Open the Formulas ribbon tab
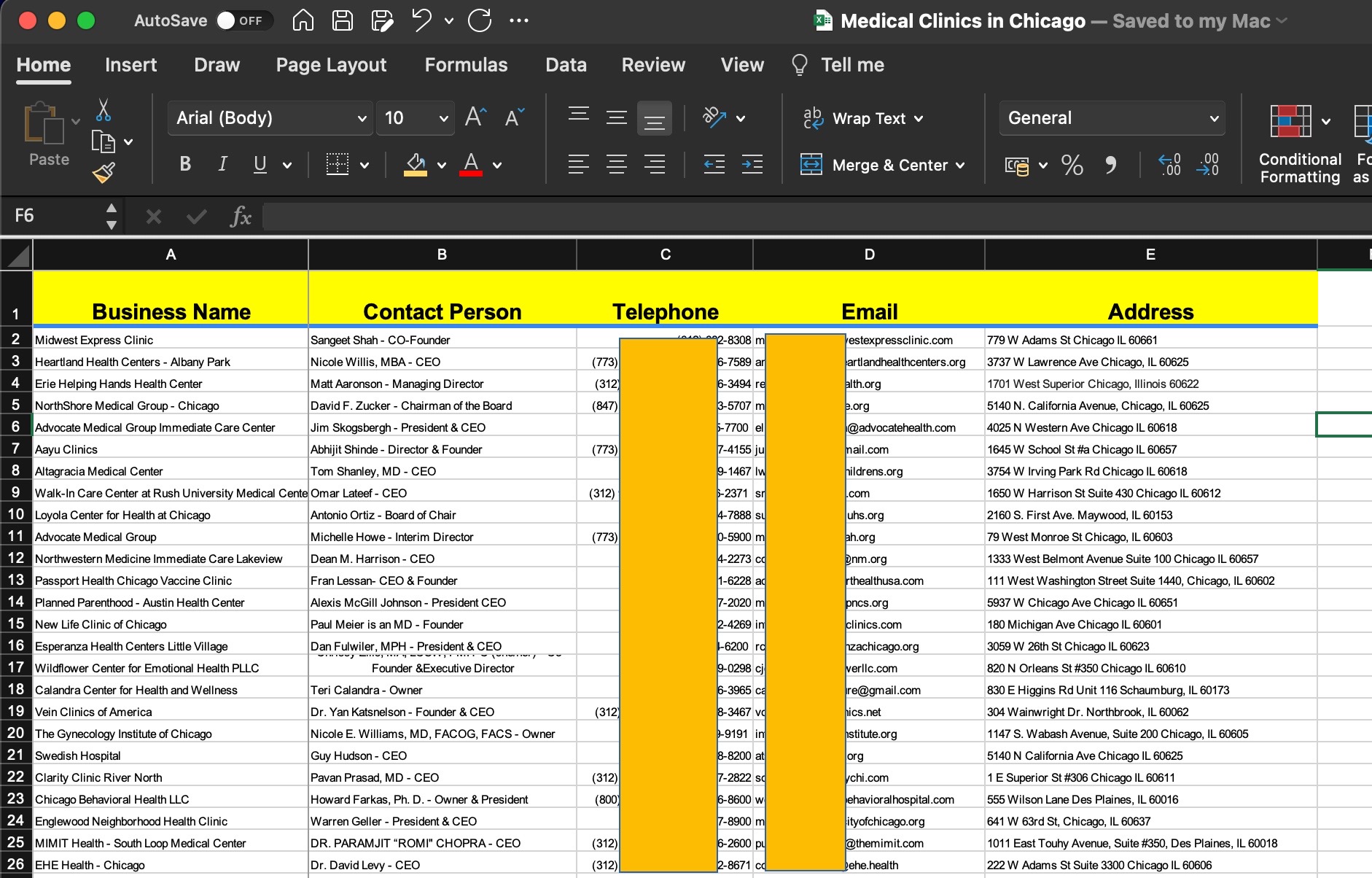This screenshot has width=1372, height=878. (x=466, y=65)
